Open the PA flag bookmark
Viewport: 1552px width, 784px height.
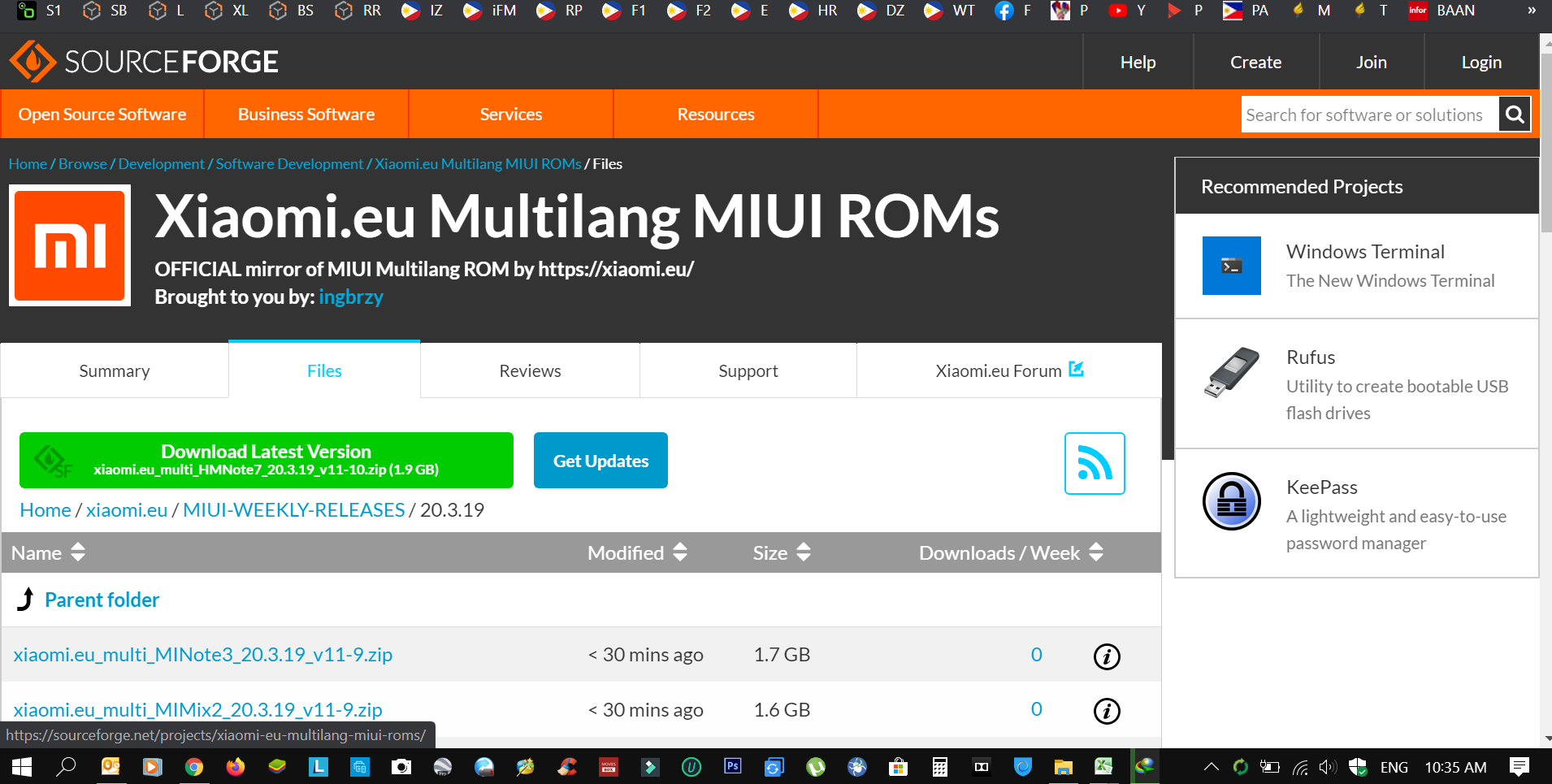click(1246, 11)
